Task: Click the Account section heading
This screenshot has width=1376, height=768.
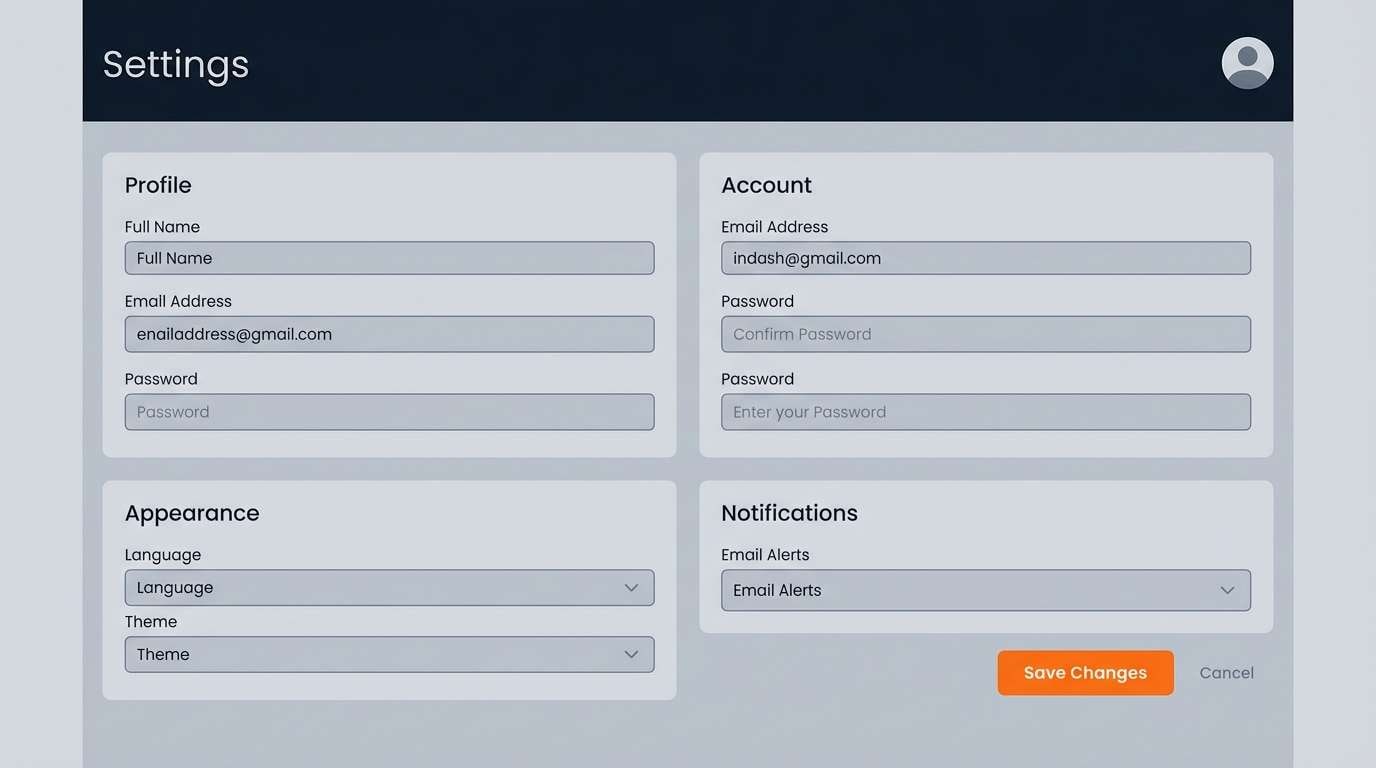Action: pos(767,185)
